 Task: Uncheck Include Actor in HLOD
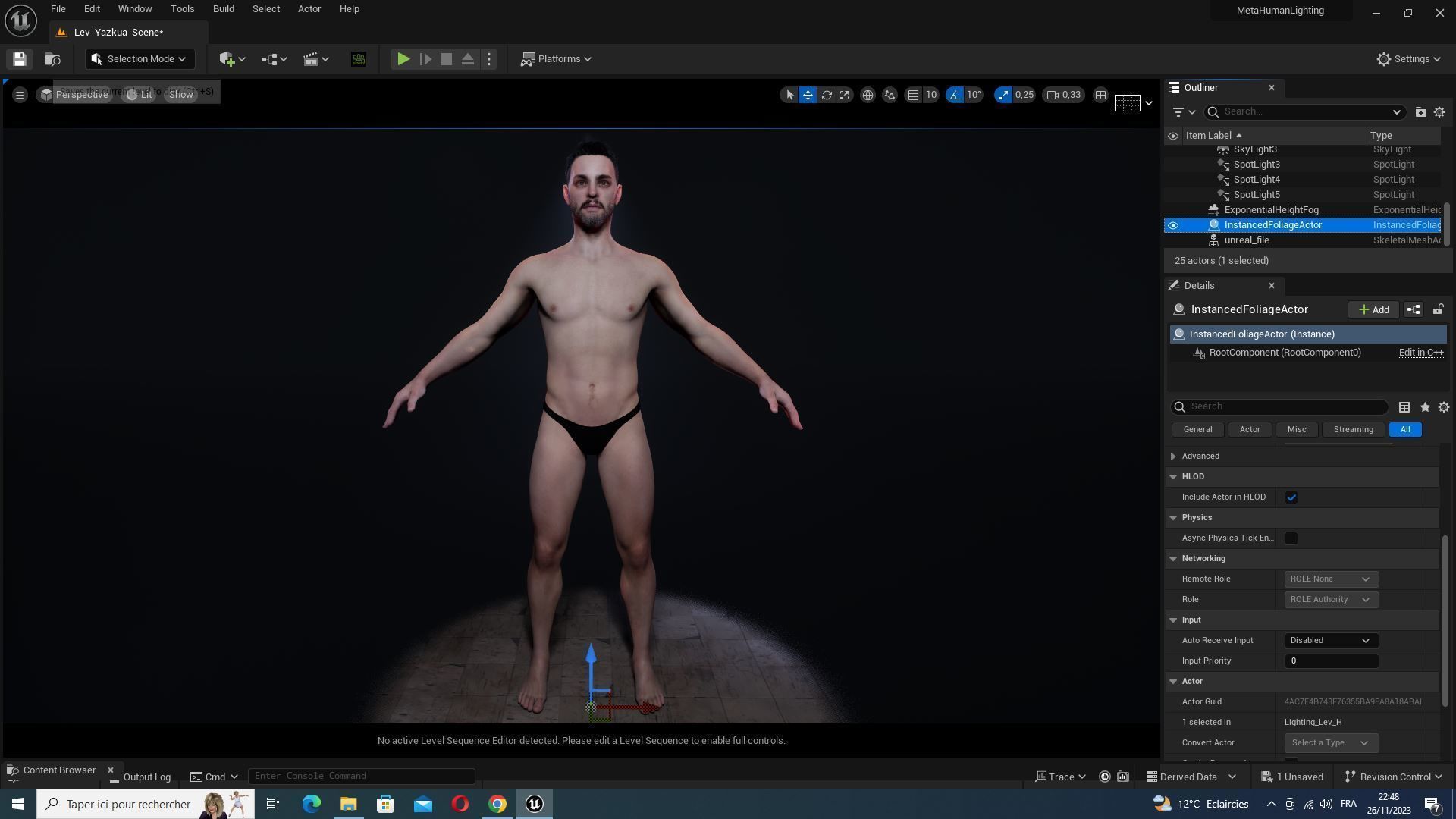coord(1291,497)
